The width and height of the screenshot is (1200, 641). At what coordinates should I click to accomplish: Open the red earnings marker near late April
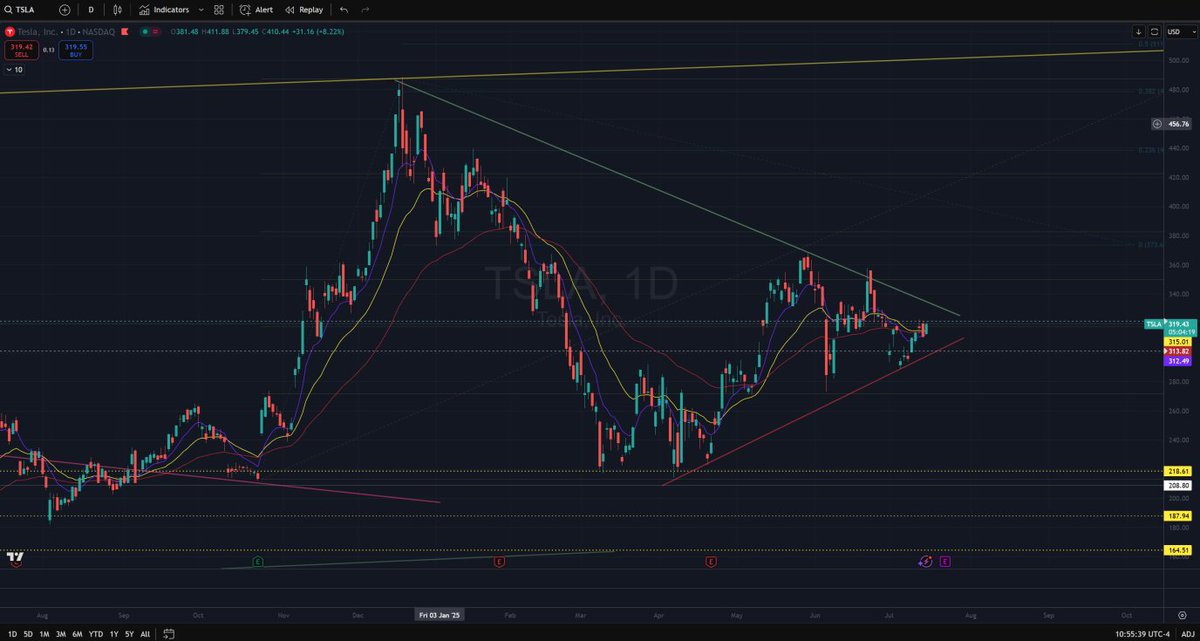click(x=711, y=562)
